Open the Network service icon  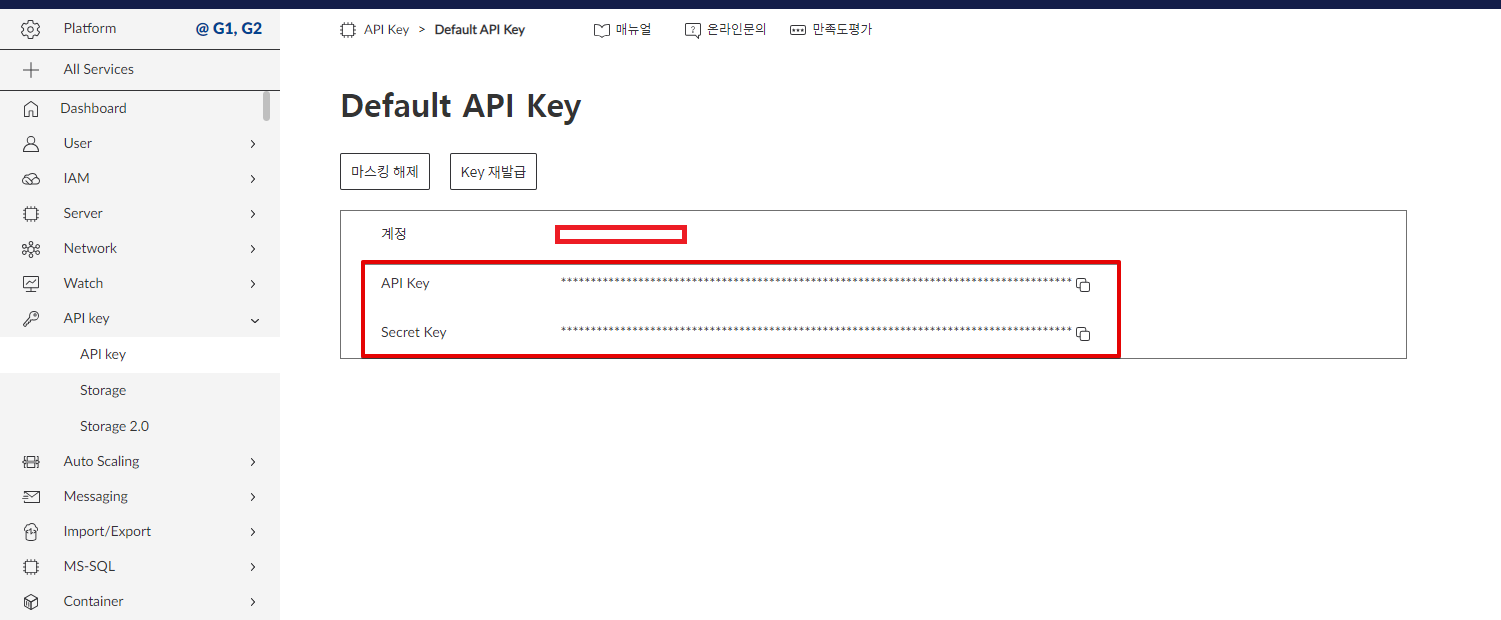coord(31,247)
